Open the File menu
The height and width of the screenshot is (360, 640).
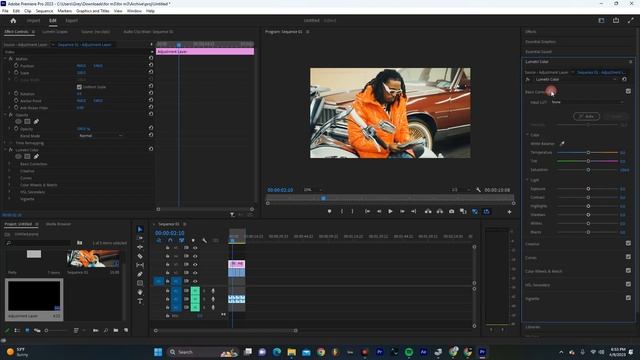click(x=5, y=11)
